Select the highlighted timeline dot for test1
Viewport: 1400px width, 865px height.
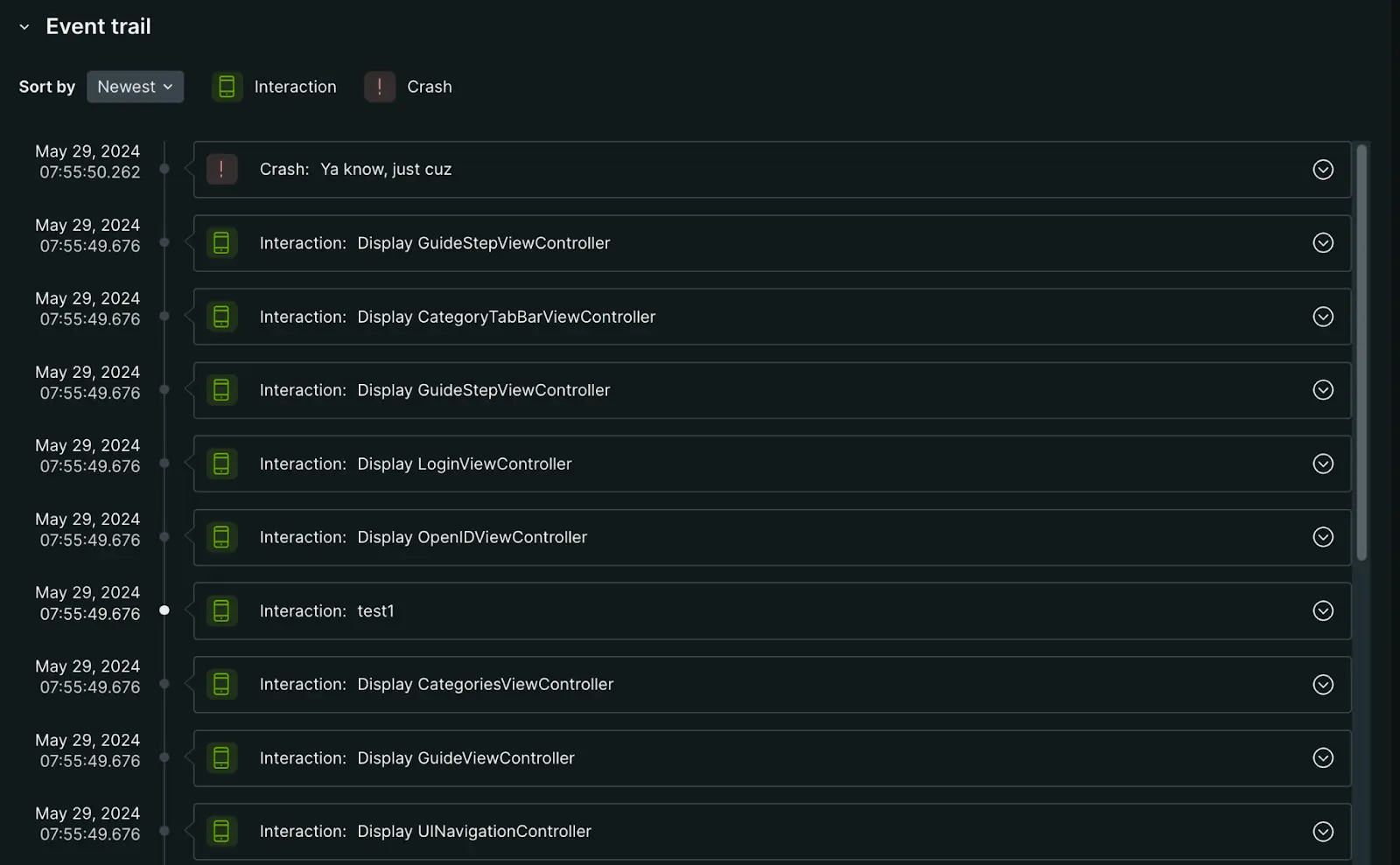click(164, 610)
